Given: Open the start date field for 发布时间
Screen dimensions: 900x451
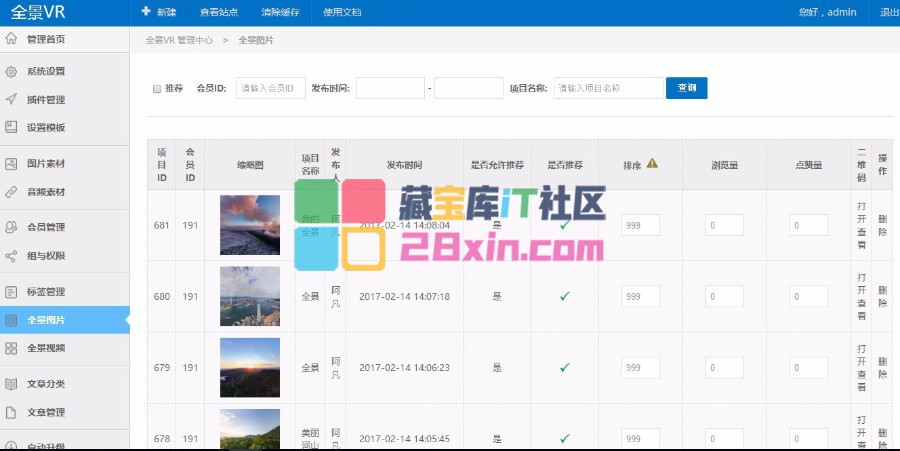Looking at the screenshot, I should 390,88.
